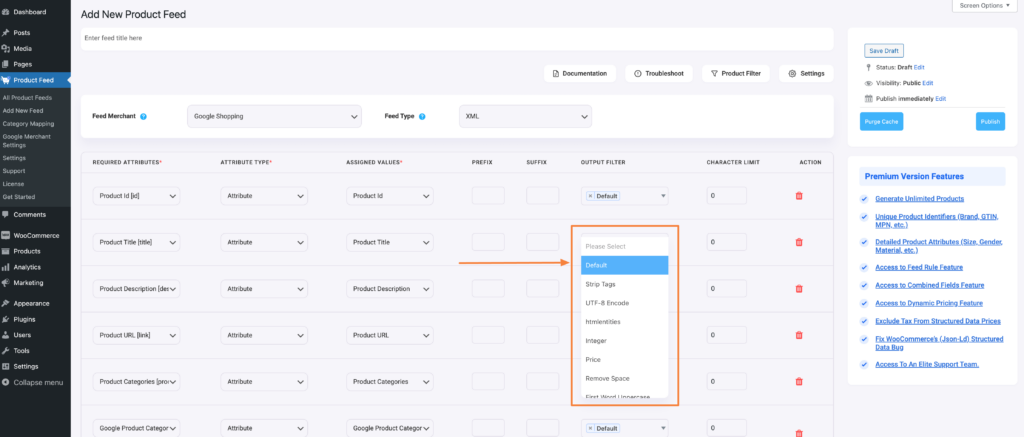The width and height of the screenshot is (1024, 437).
Task: Click the Feed Merchant help info icon
Action: click(144, 117)
